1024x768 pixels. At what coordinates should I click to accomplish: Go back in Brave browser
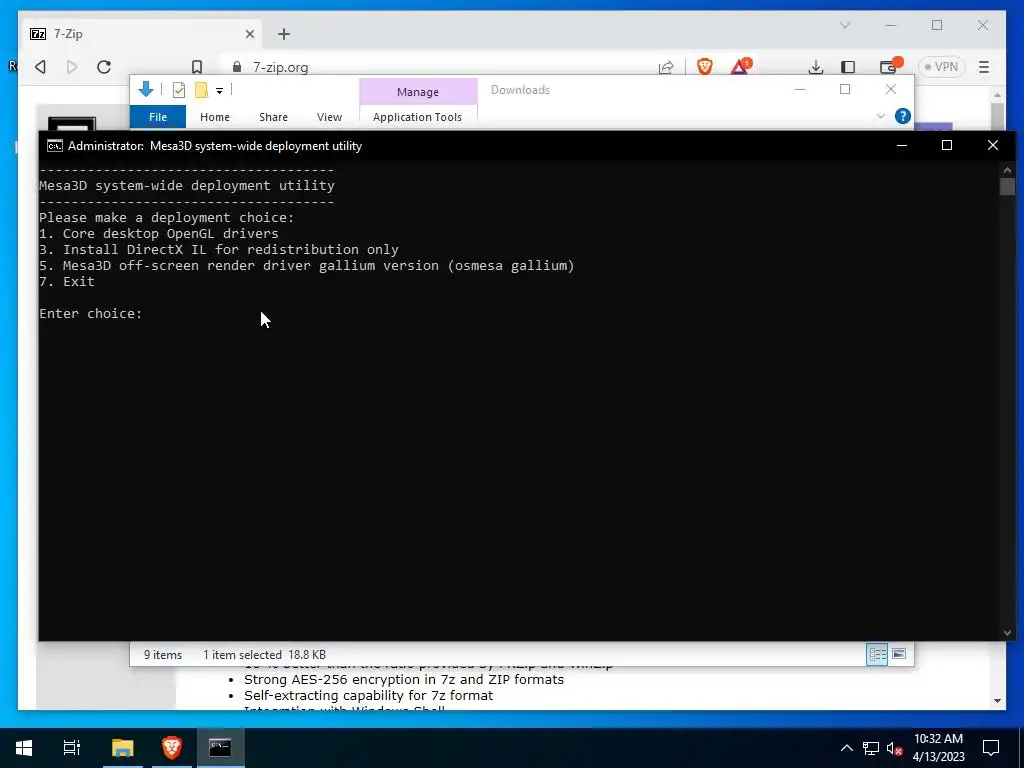[40, 67]
